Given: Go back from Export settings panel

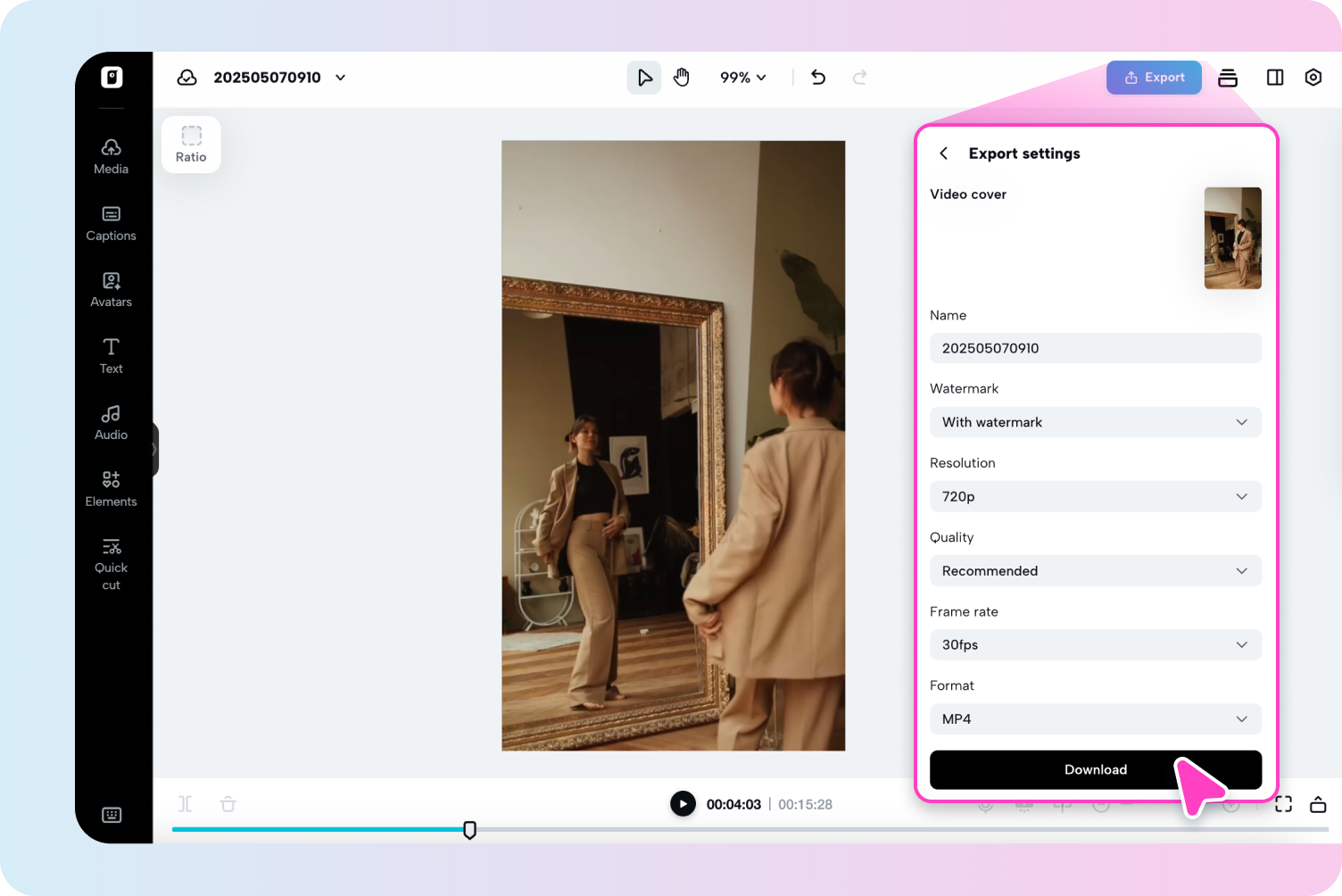Looking at the screenshot, I should (943, 153).
